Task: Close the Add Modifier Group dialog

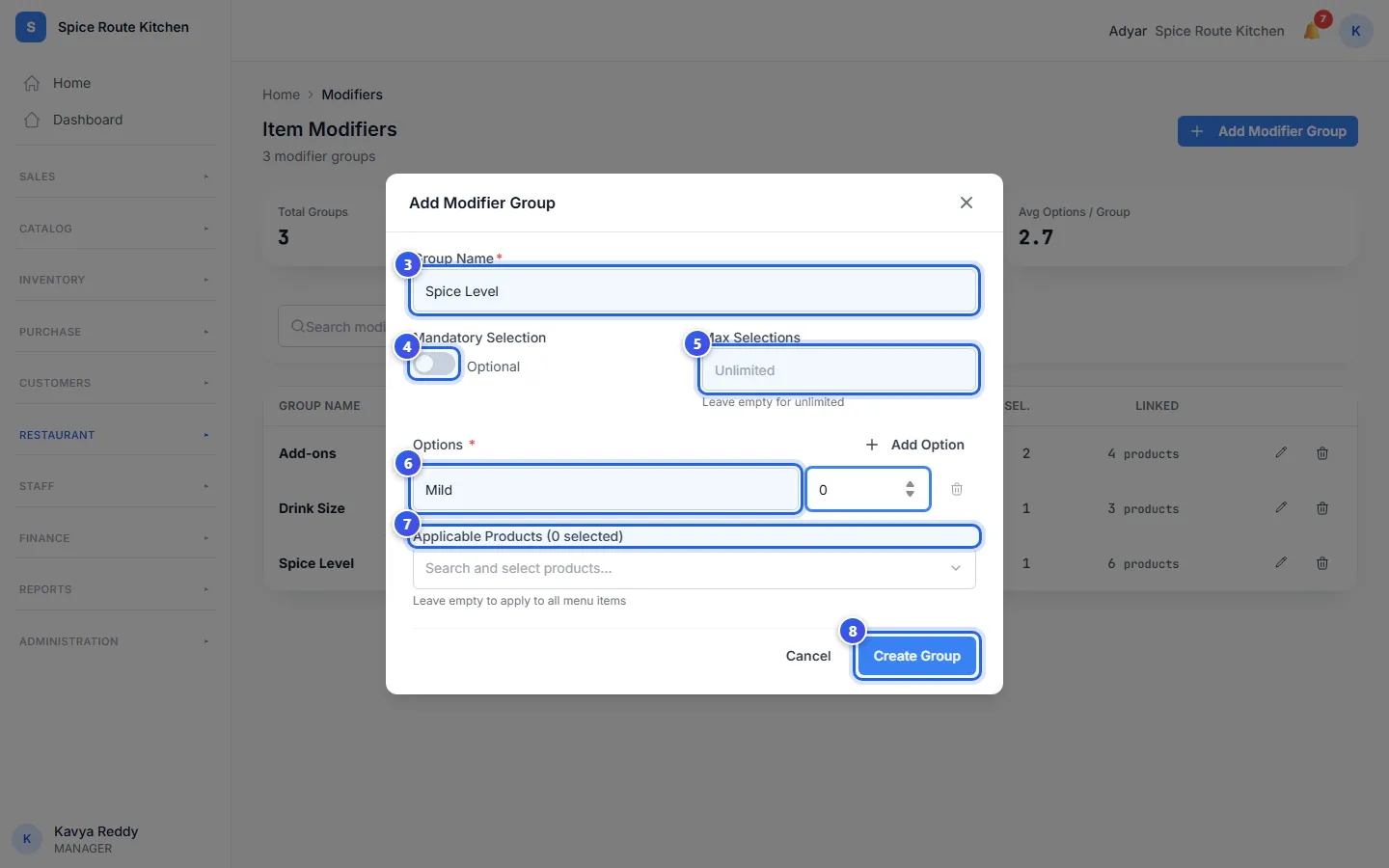Action: point(967,203)
